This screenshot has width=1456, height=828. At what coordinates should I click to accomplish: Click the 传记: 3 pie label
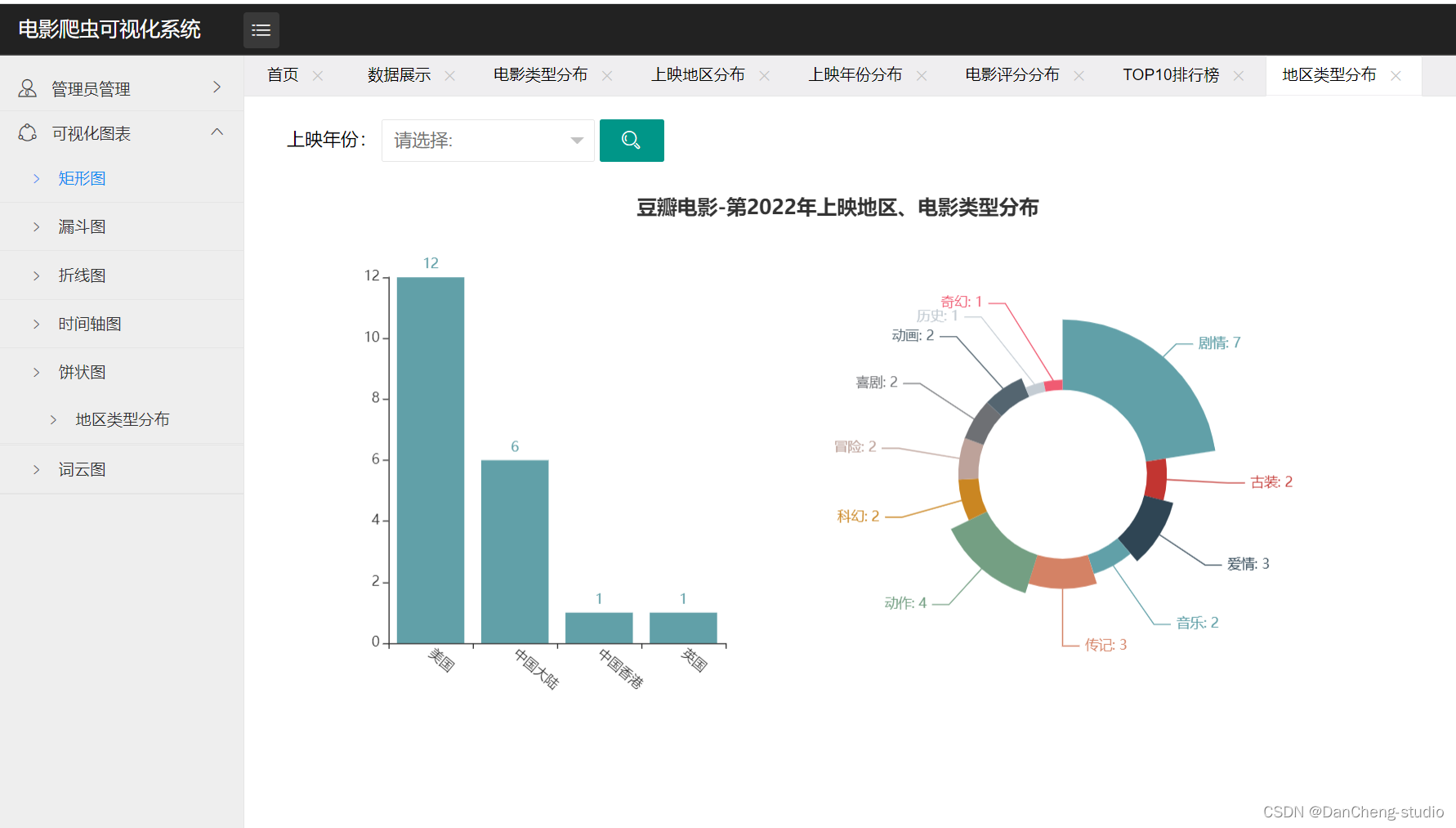pyautogui.click(x=1105, y=644)
